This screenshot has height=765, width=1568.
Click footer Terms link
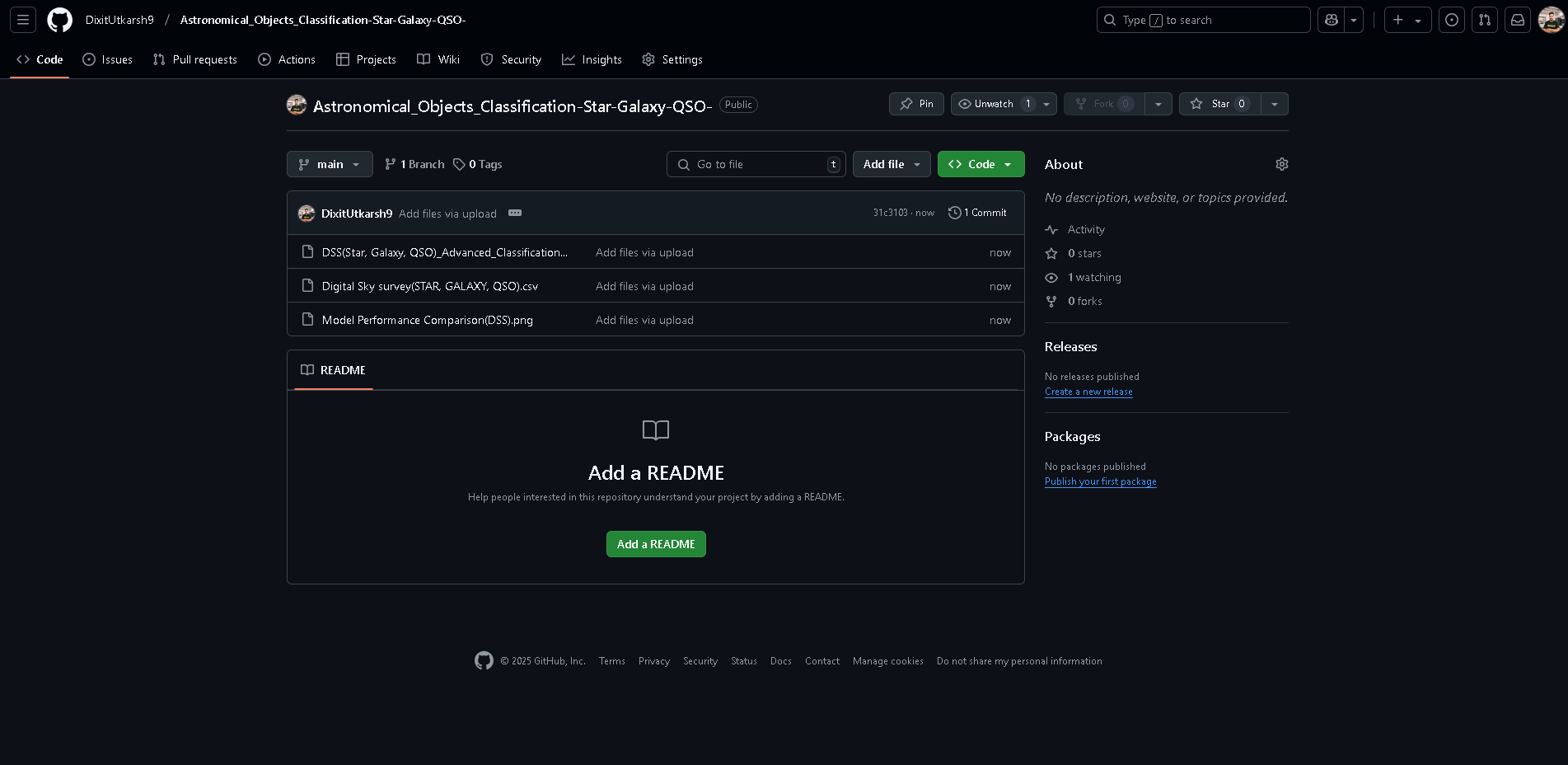point(612,661)
